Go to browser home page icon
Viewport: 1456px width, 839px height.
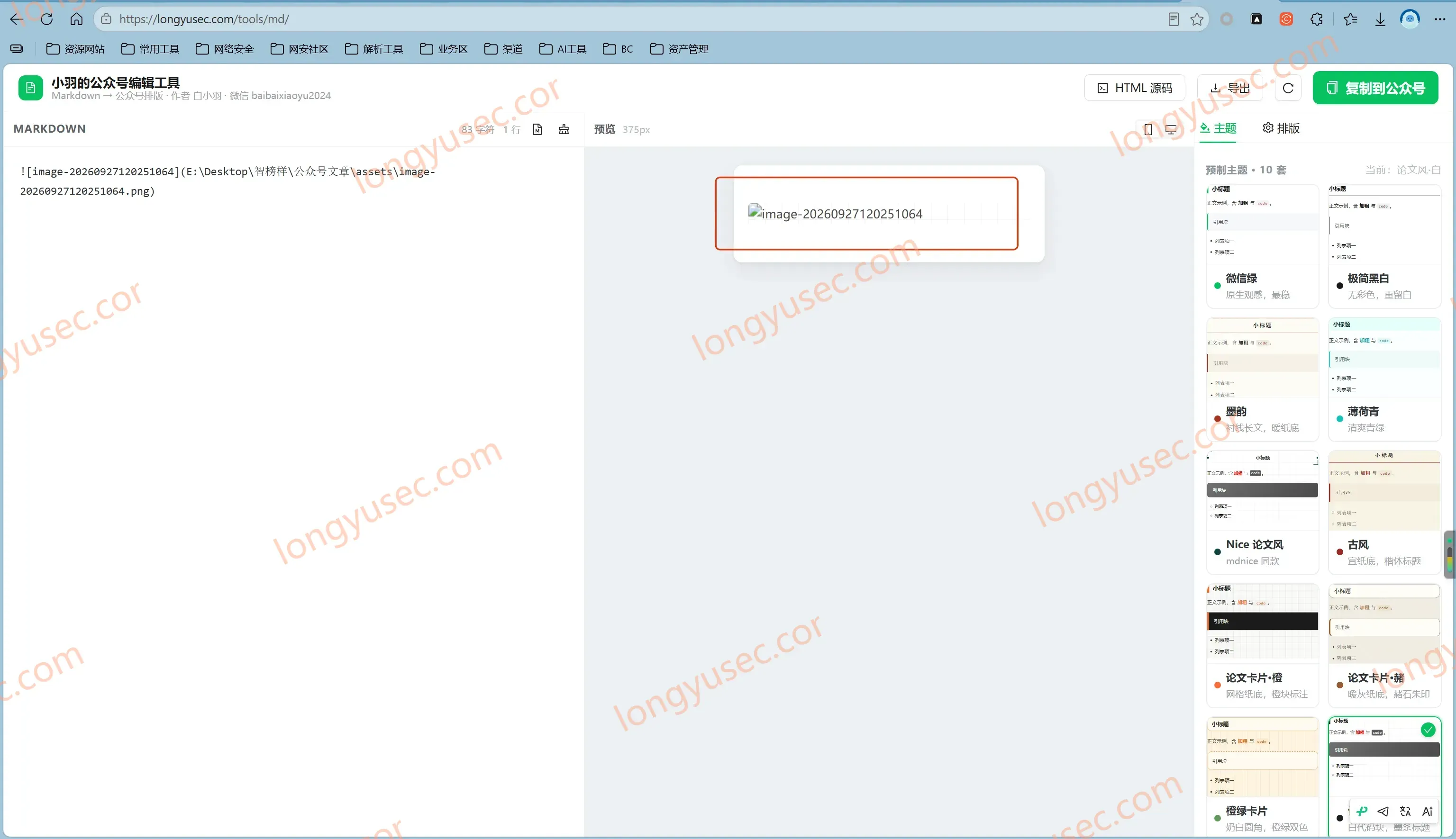76,19
